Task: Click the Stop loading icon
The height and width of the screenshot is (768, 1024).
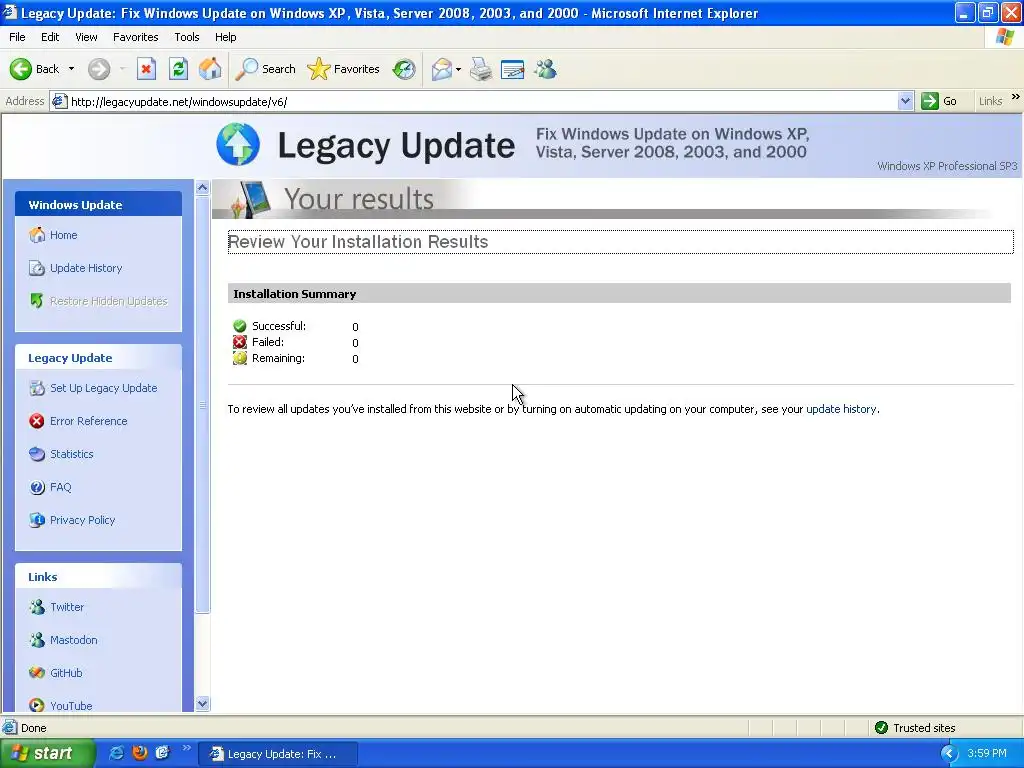Action: coord(146,69)
